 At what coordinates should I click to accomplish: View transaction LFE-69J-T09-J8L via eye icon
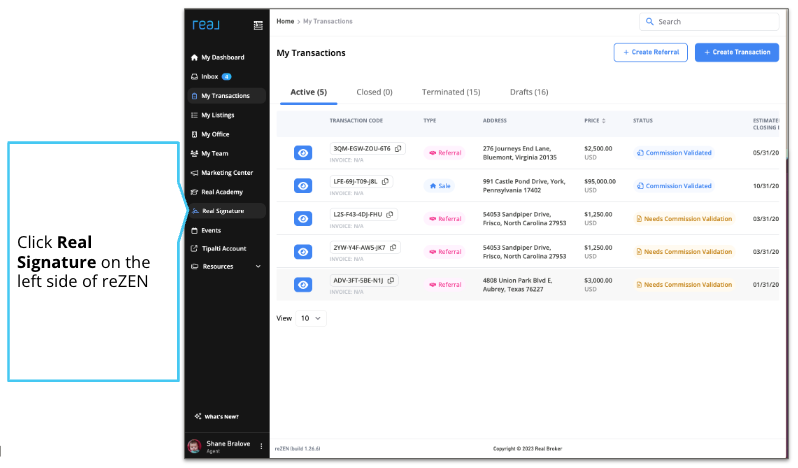click(303, 186)
